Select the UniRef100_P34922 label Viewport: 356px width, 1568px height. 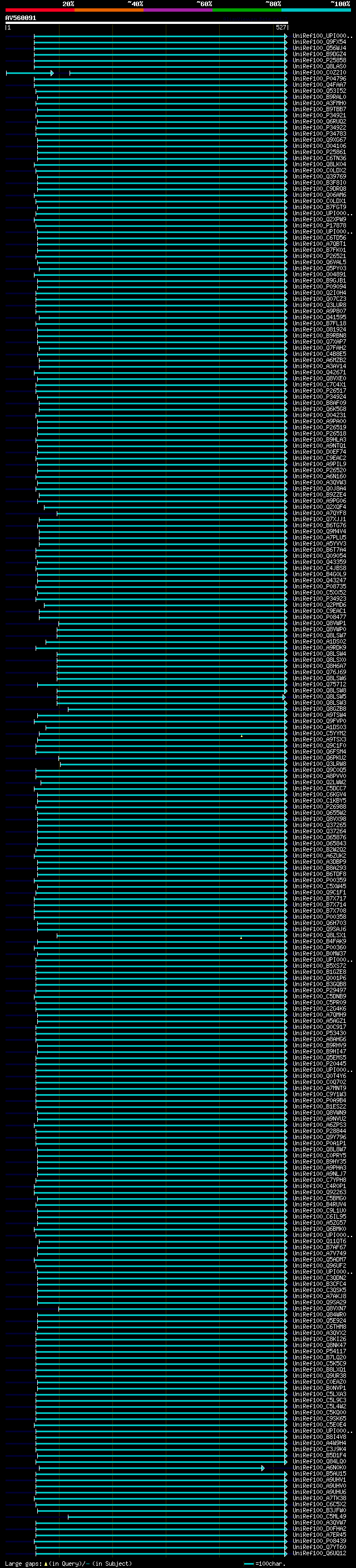tap(319, 127)
